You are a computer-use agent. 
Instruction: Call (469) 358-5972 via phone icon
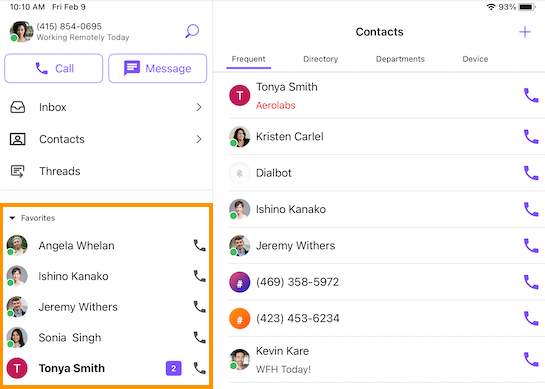point(531,282)
